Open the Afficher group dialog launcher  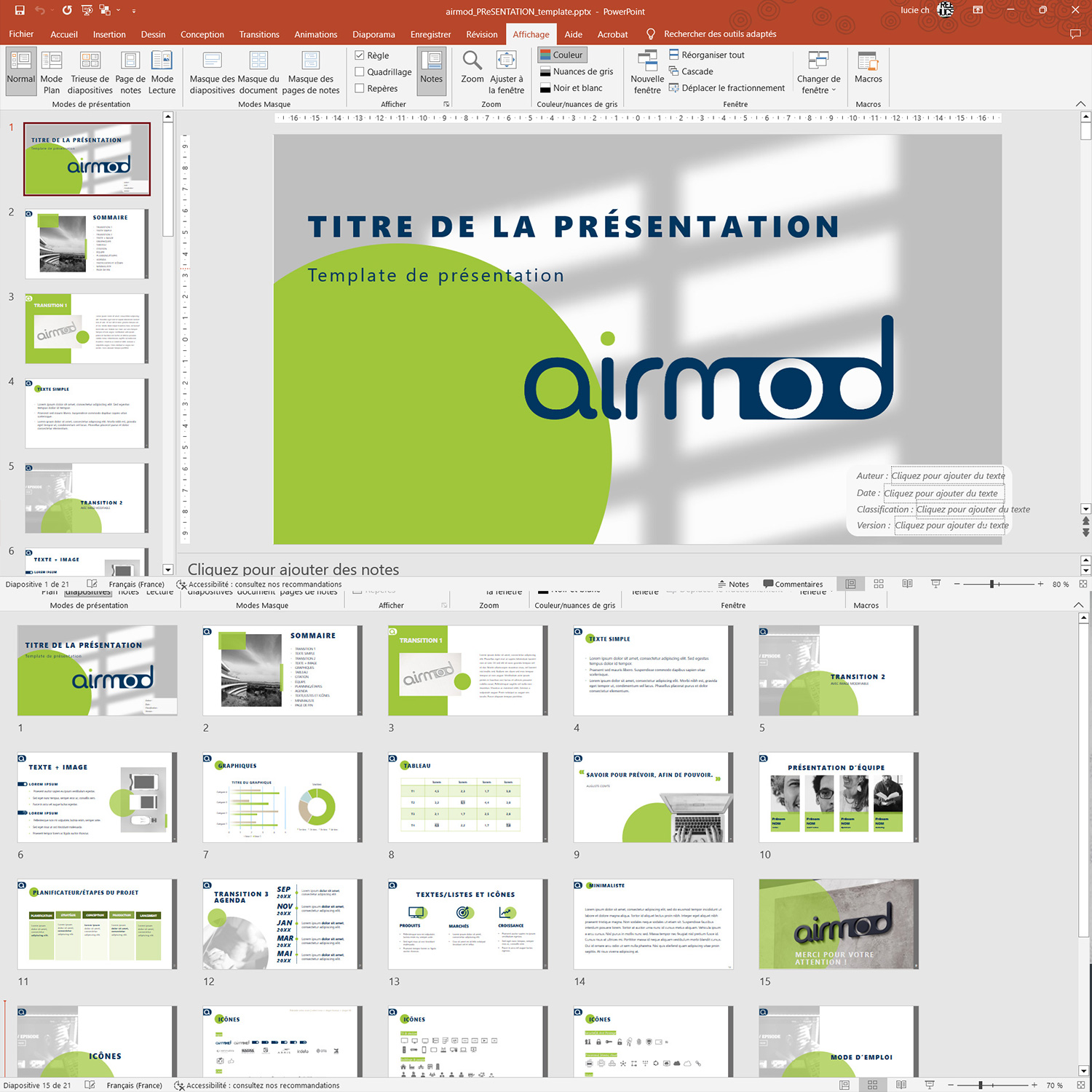click(x=446, y=104)
